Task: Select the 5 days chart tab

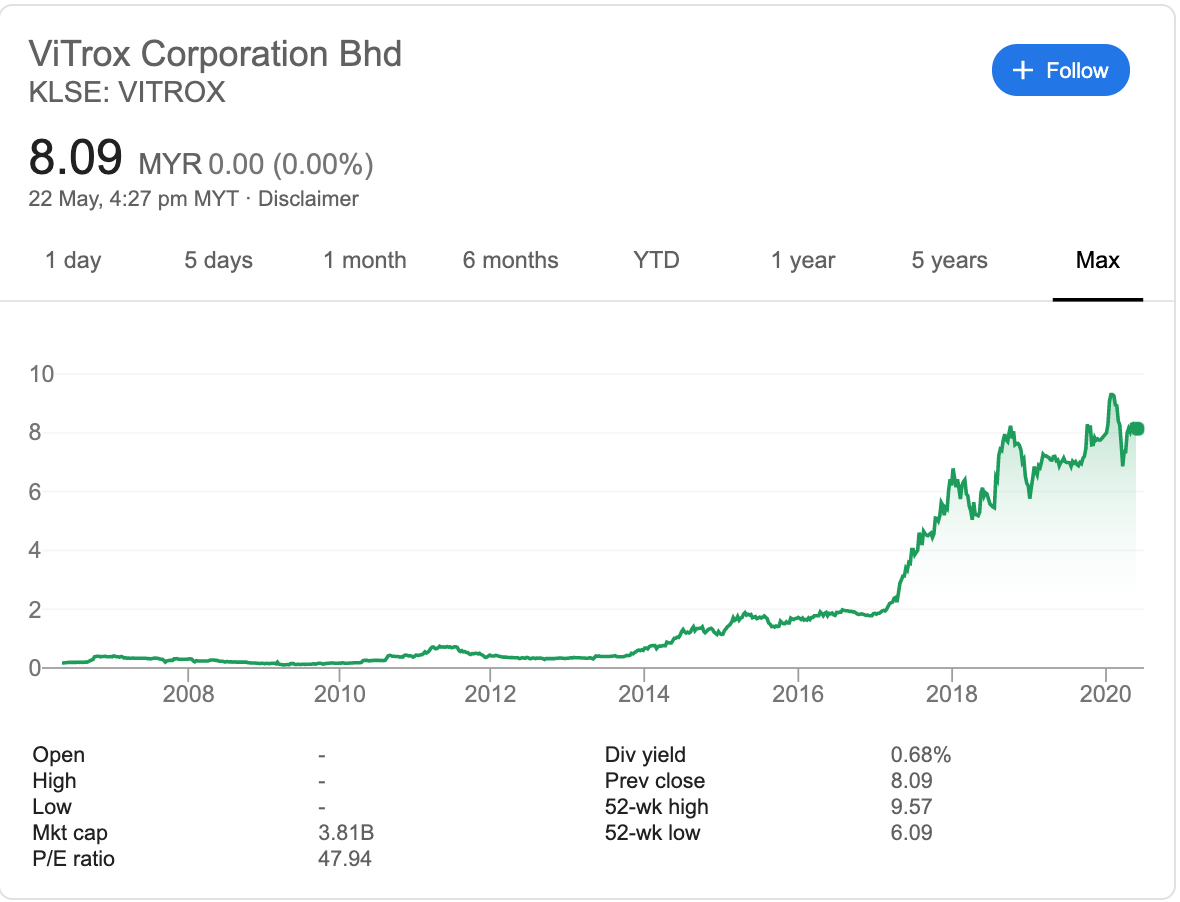Action: tap(218, 261)
